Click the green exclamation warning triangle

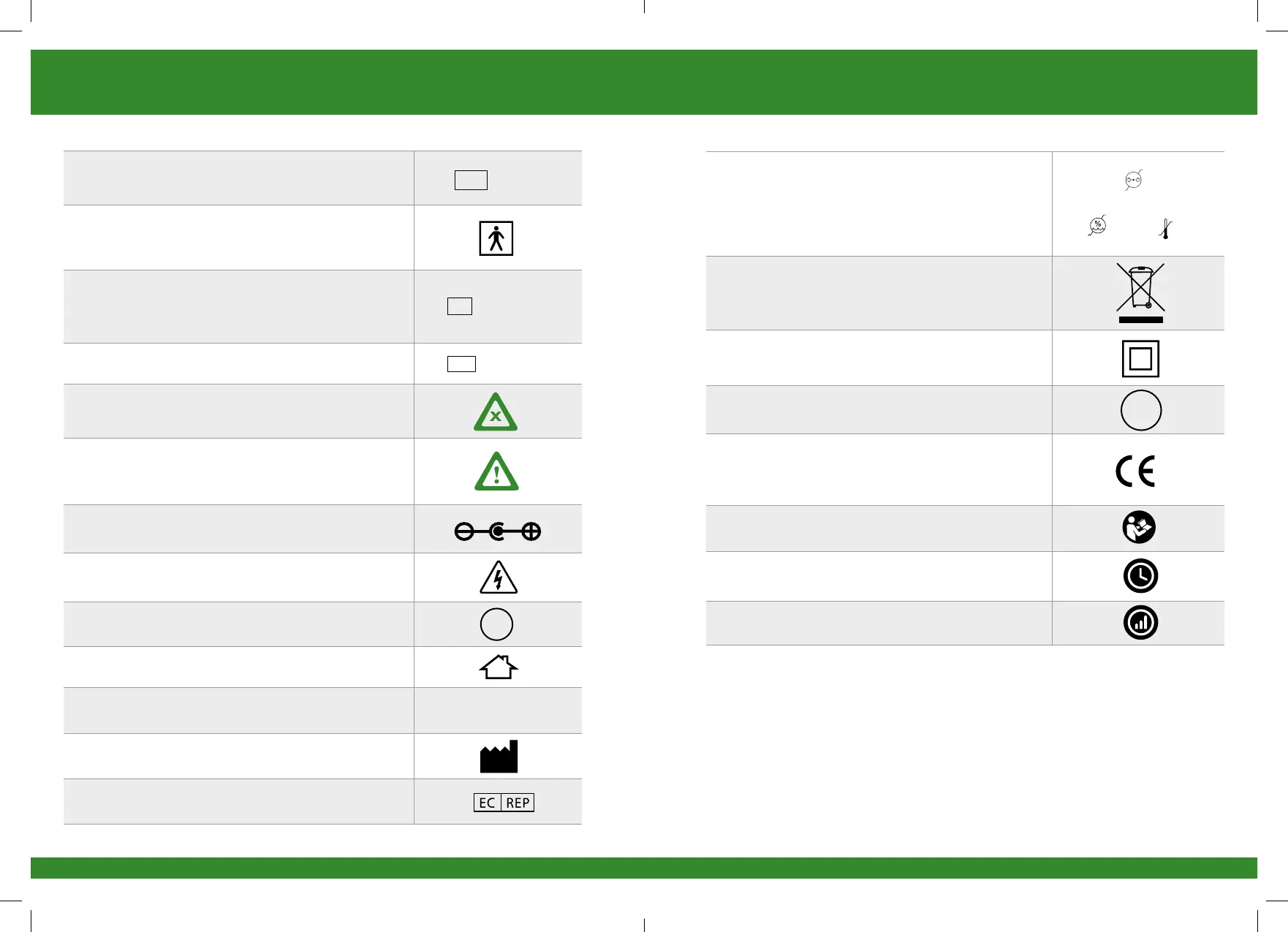click(x=496, y=472)
